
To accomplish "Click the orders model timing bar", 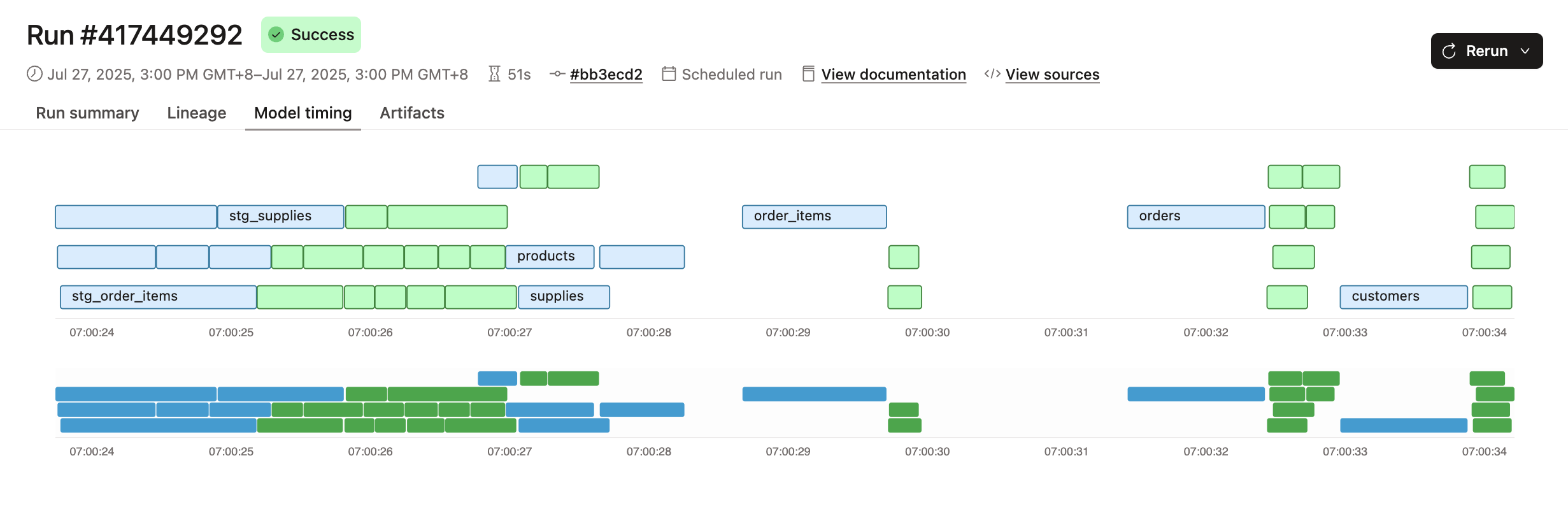I will pos(1195,217).
